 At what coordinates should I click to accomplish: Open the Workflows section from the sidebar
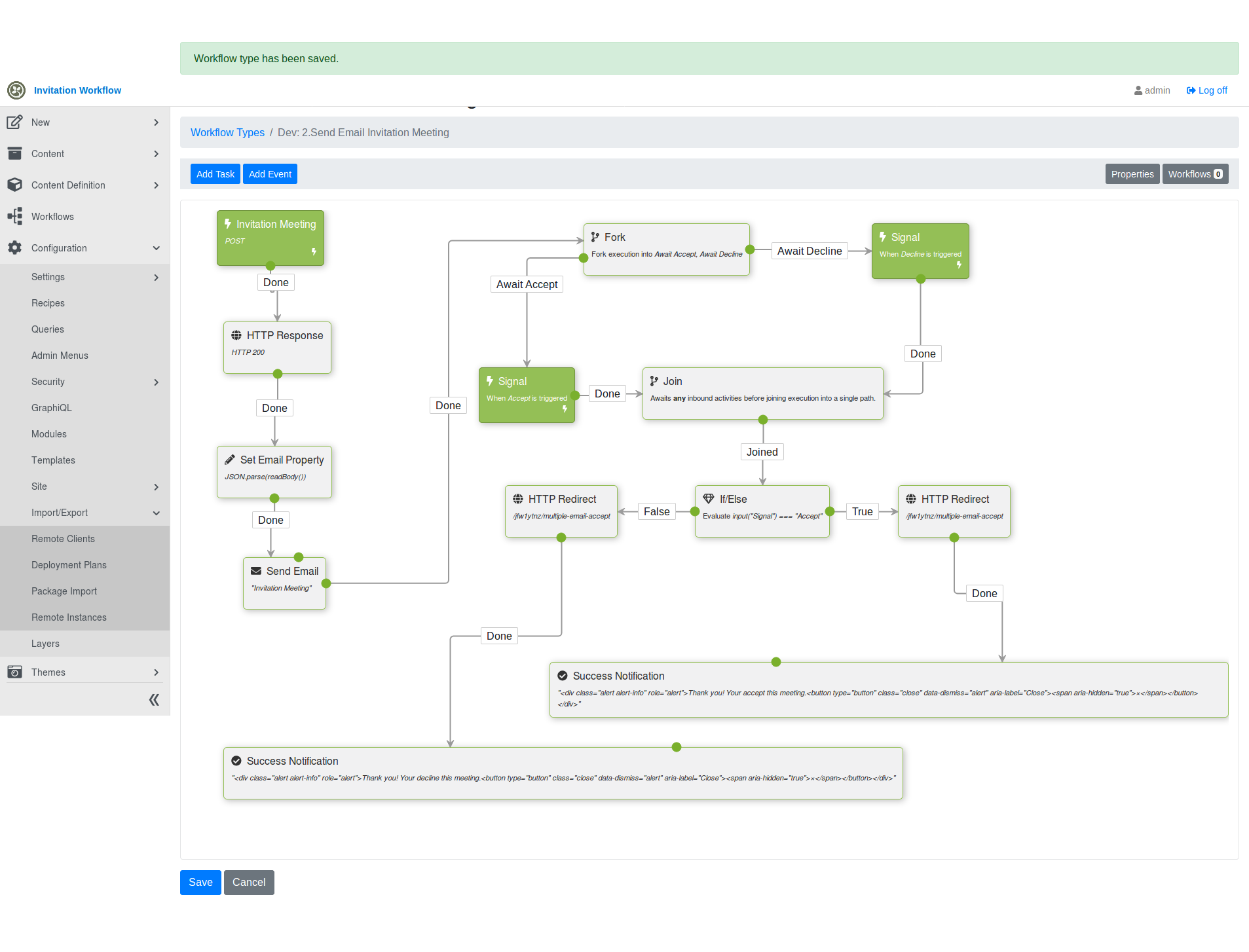[x=52, y=216]
